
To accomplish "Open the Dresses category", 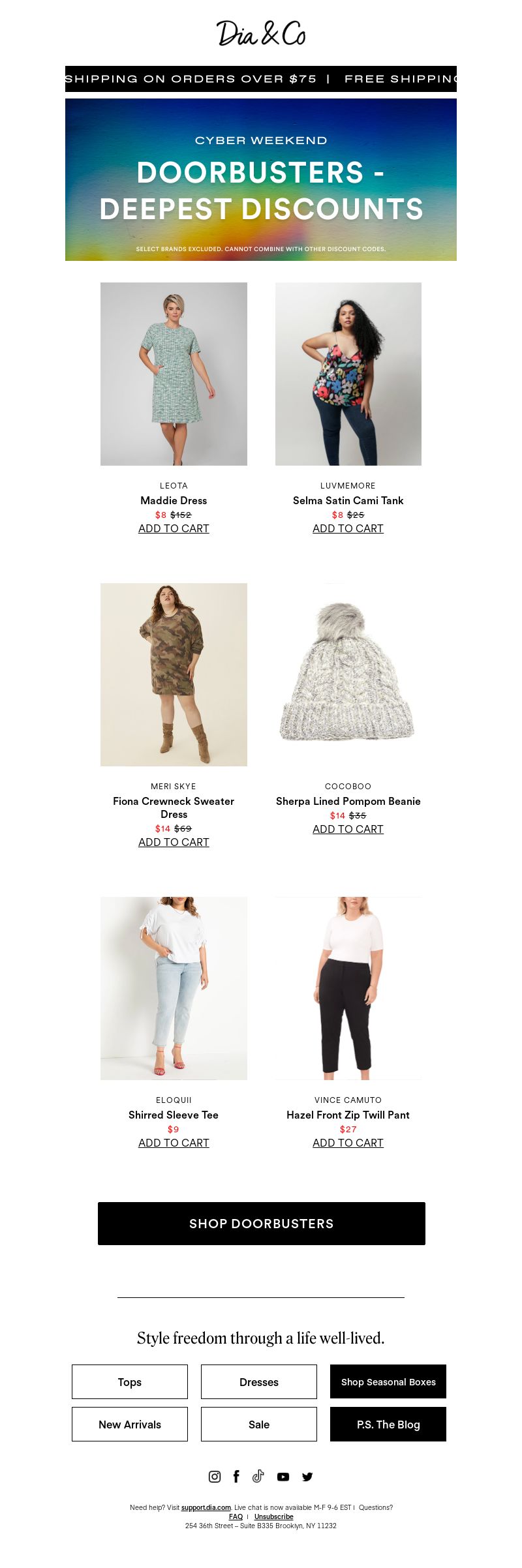I will tap(259, 1381).
